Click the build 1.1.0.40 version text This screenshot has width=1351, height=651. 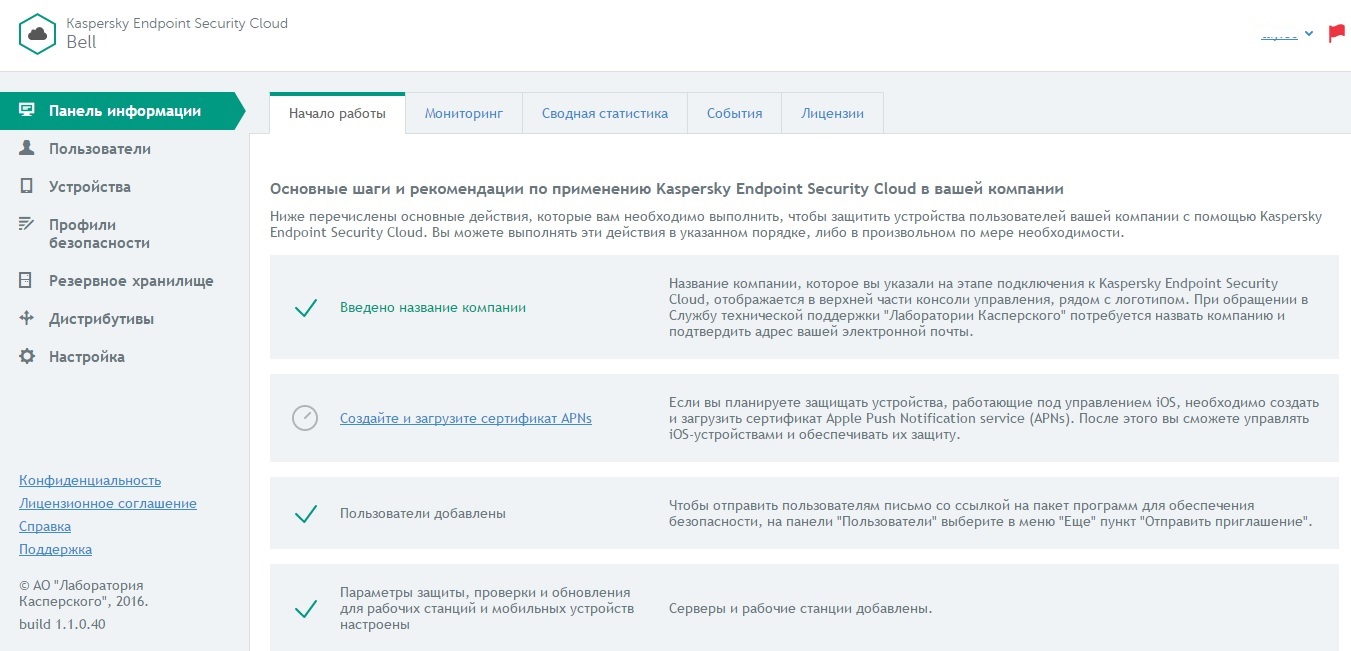tap(62, 625)
